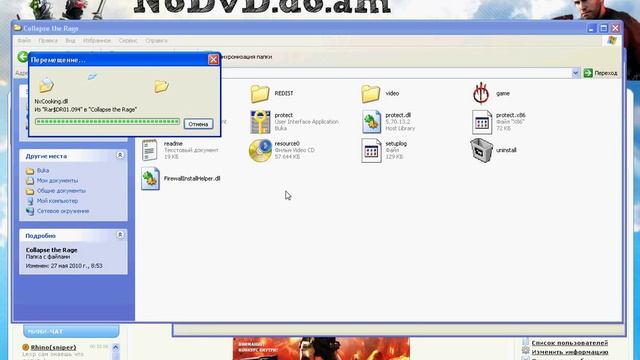The image size is (640, 360).
Task: Click the mini-chat tab header
Action: pyautogui.click(x=71, y=331)
